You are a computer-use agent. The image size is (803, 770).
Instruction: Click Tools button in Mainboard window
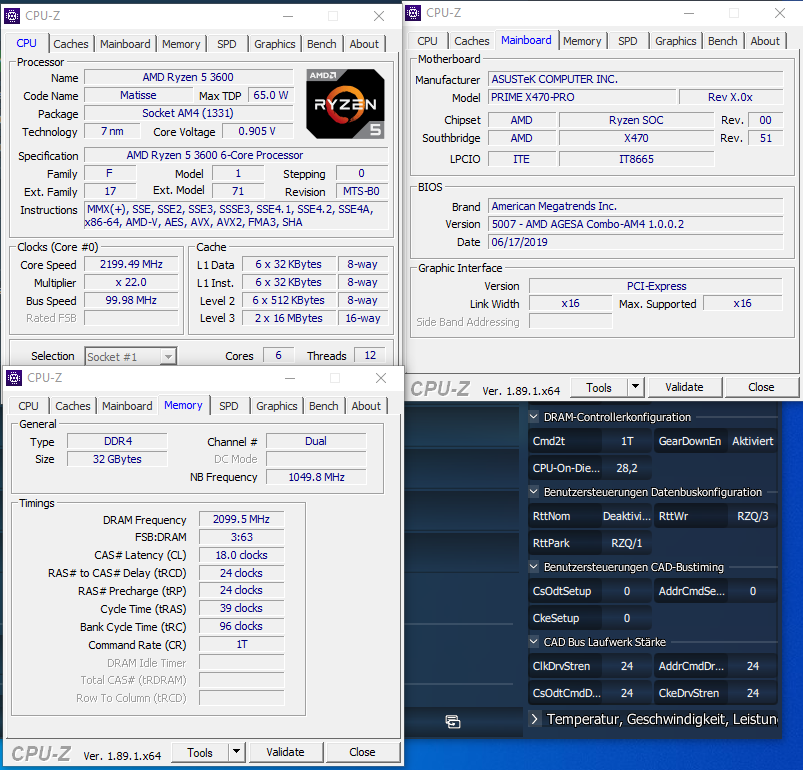pos(599,388)
